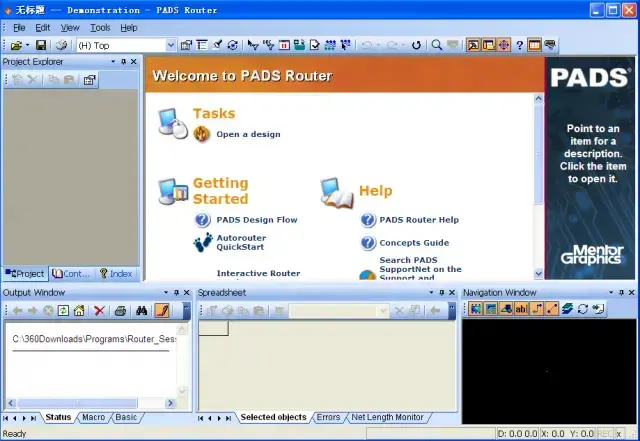
Task: Choose the Select mode arrow tool
Action: [253, 45]
